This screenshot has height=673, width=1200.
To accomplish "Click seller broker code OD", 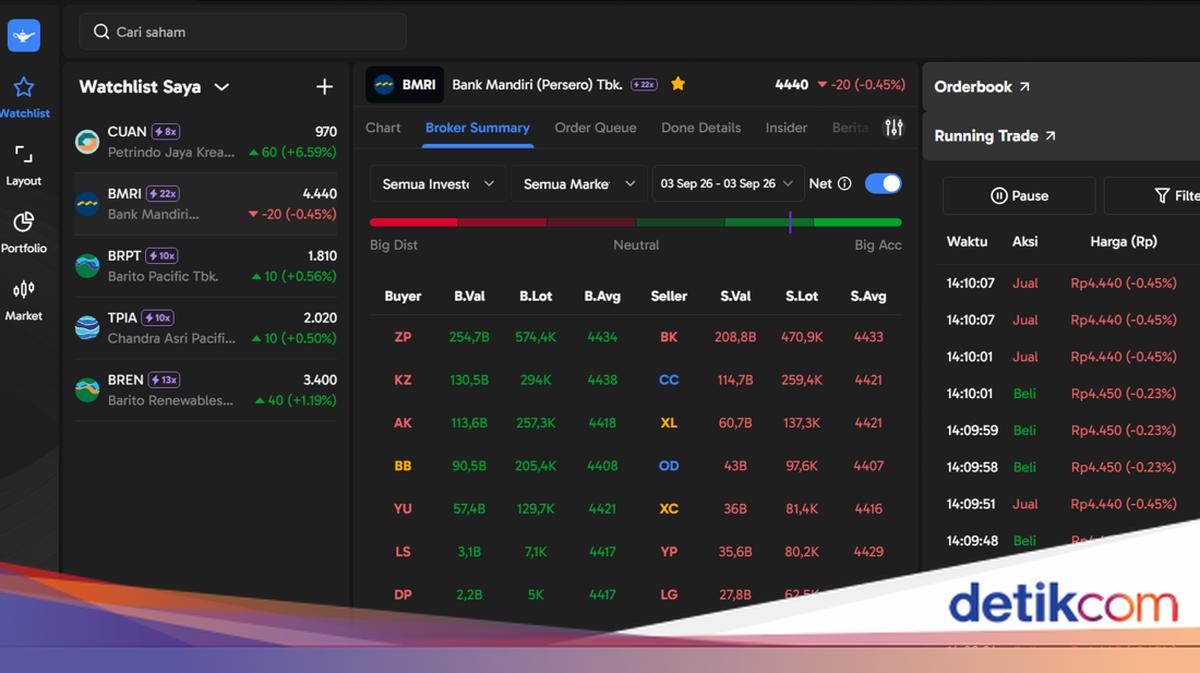I will pos(669,466).
